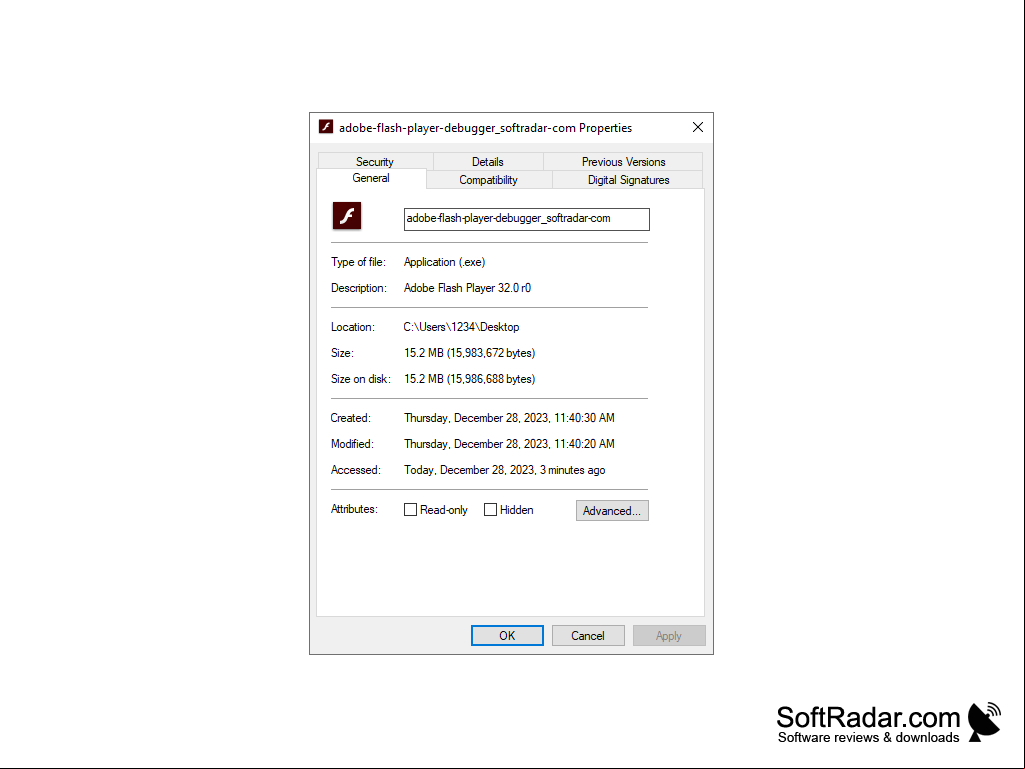This screenshot has width=1025, height=769.
Task: Click the greyed-out Apply button
Action: coord(669,636)
